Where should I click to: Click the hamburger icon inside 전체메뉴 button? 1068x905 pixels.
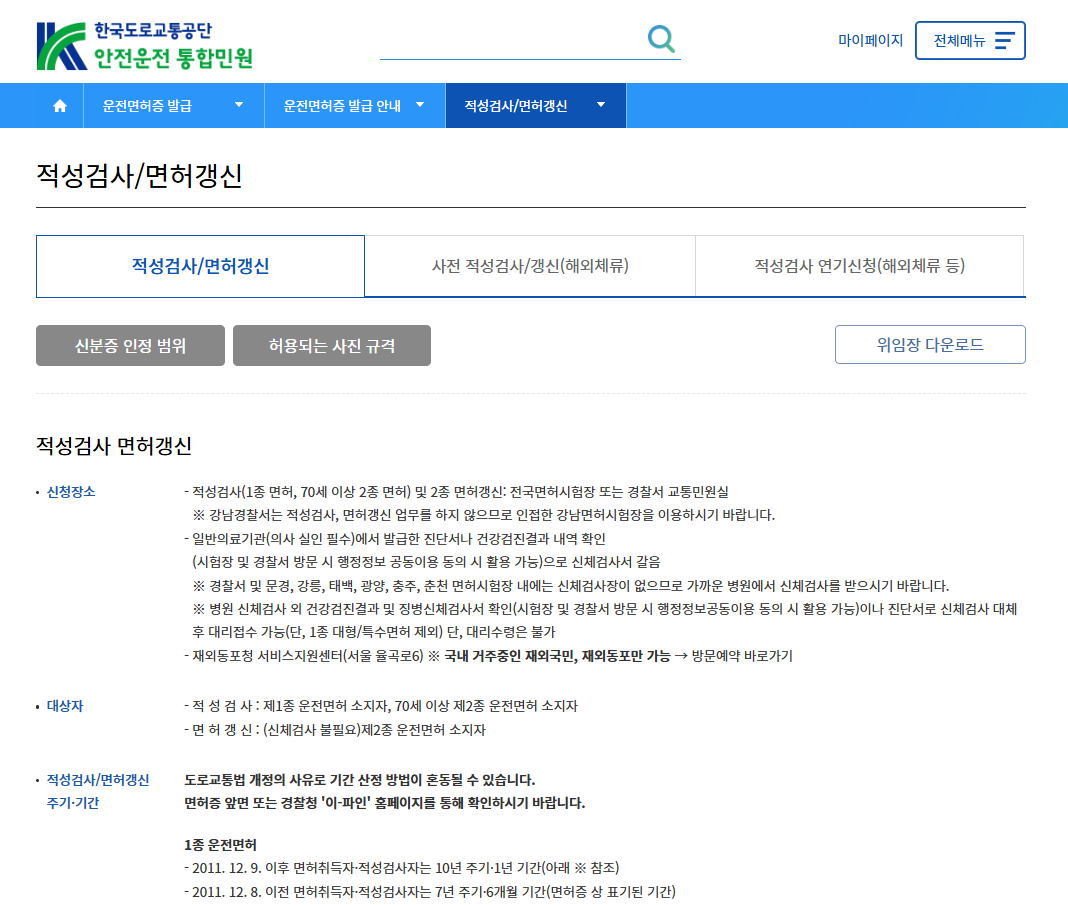1003,41
